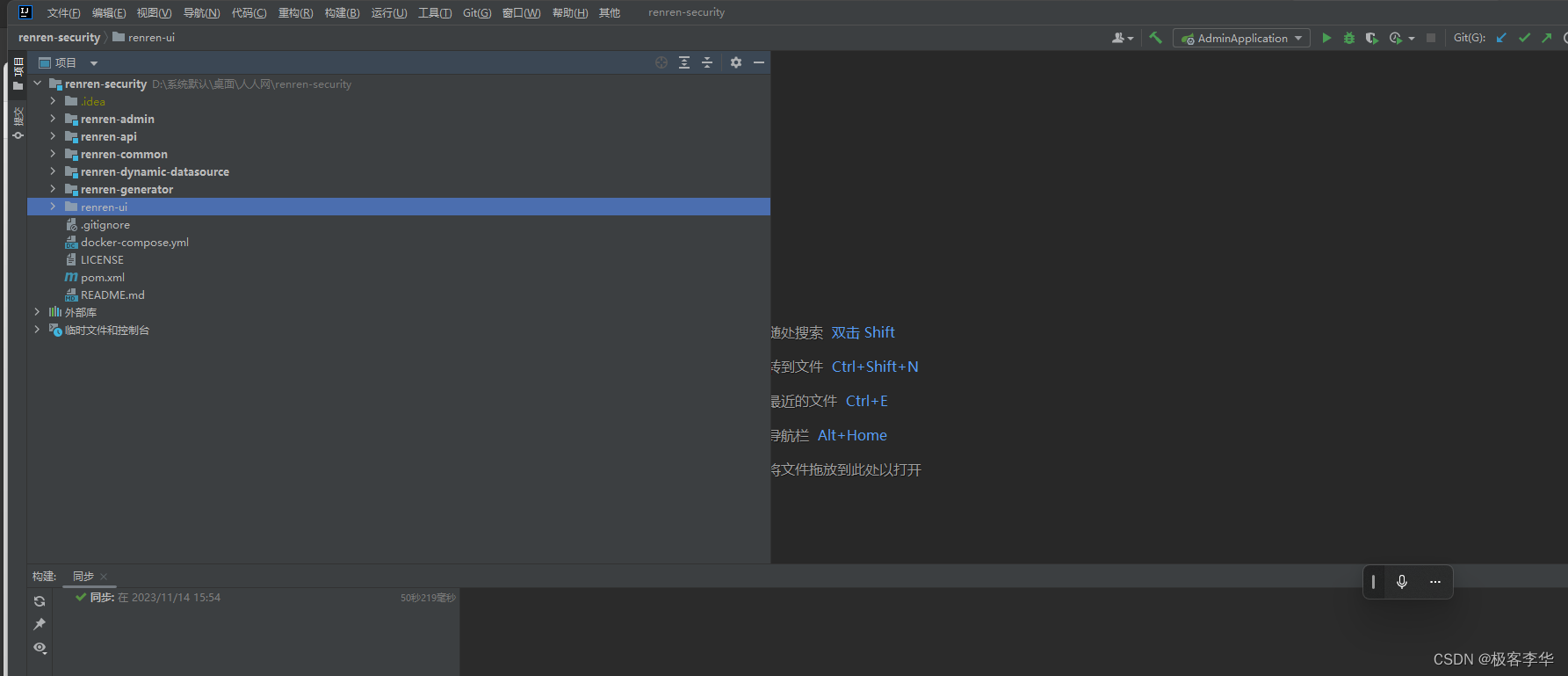
Task: Expand the renren-admin module
Action: click(x=53, y=119)
